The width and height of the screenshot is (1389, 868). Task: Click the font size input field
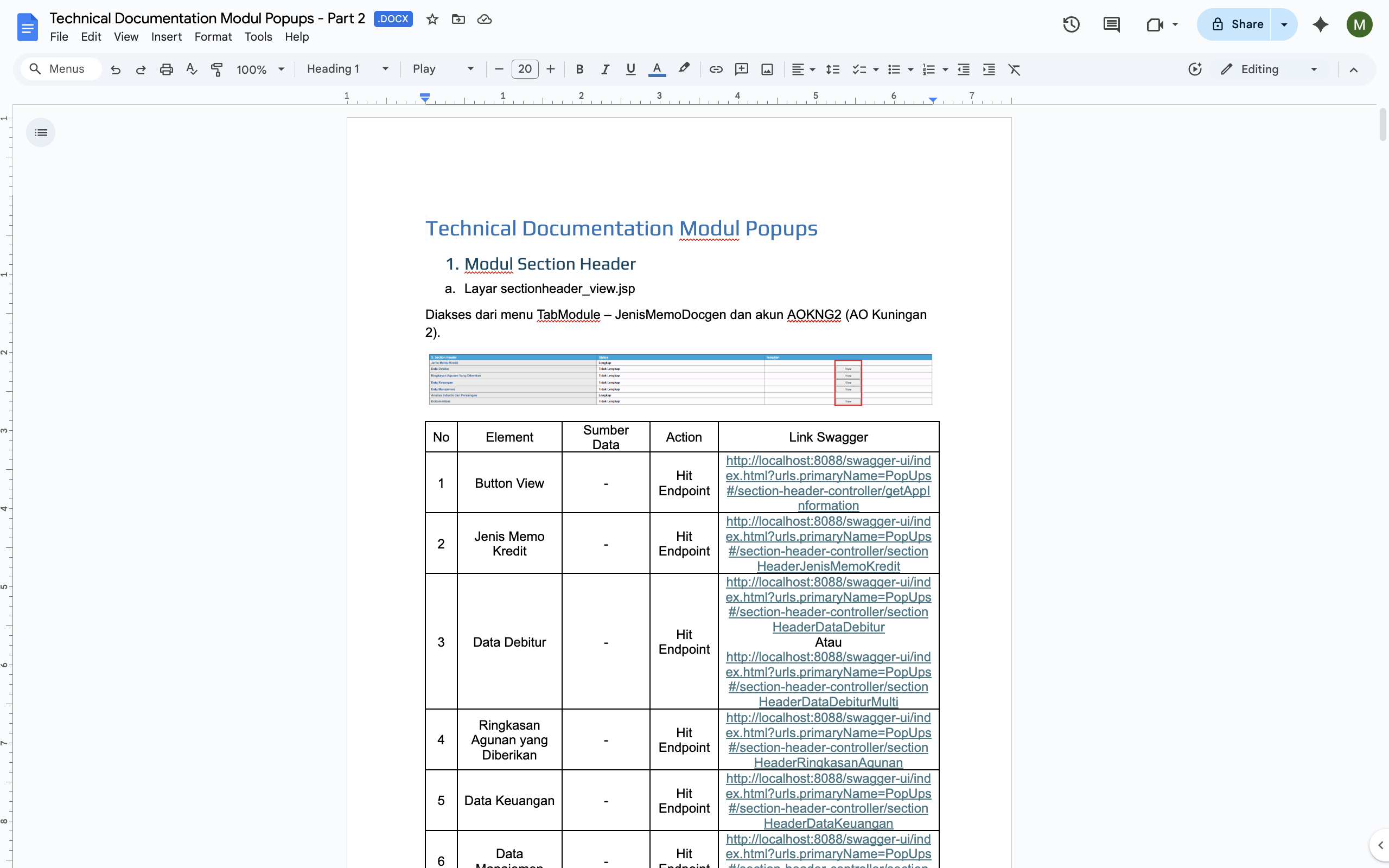click(525, 69)
